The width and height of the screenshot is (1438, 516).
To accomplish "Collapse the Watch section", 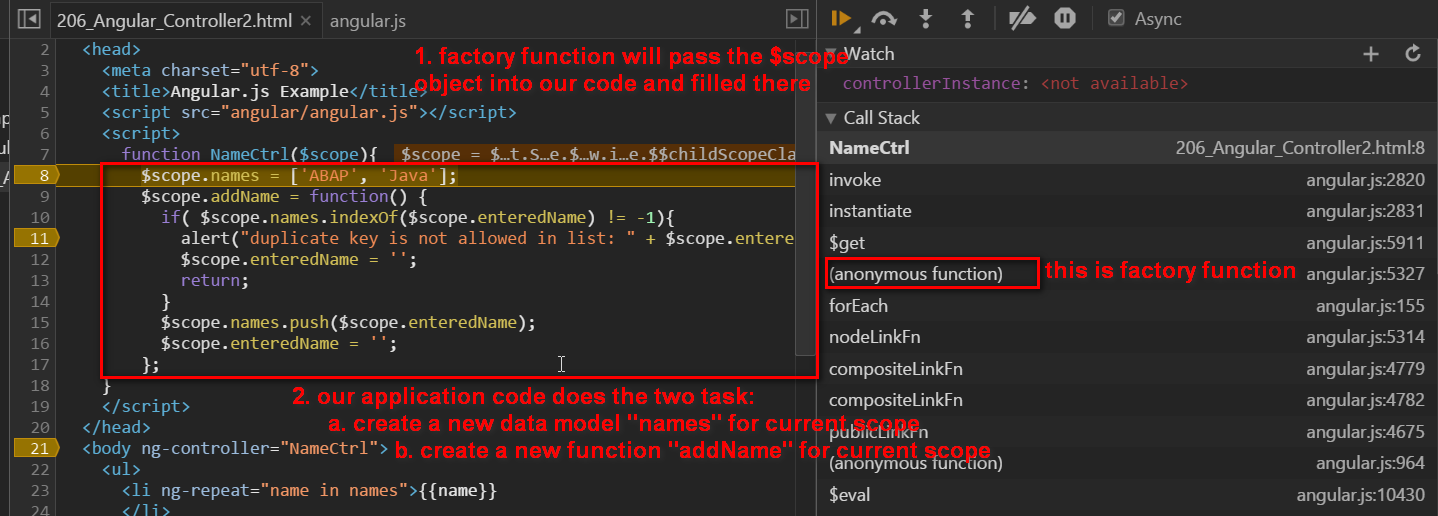I will click(x=831, y=54).
